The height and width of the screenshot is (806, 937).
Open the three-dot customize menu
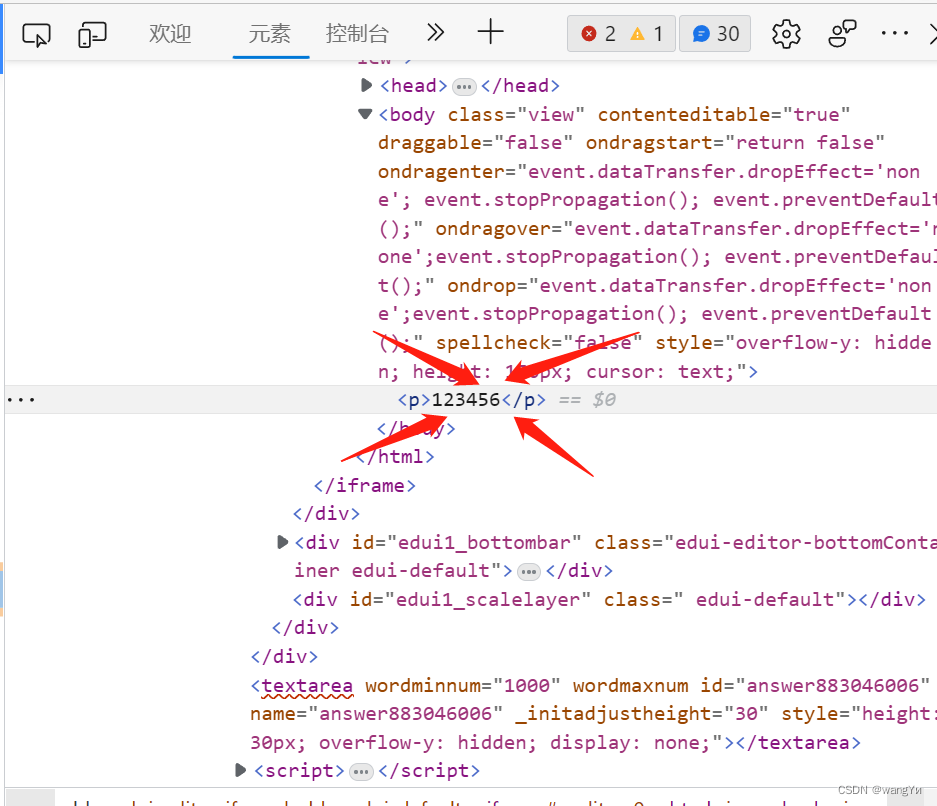895,33
